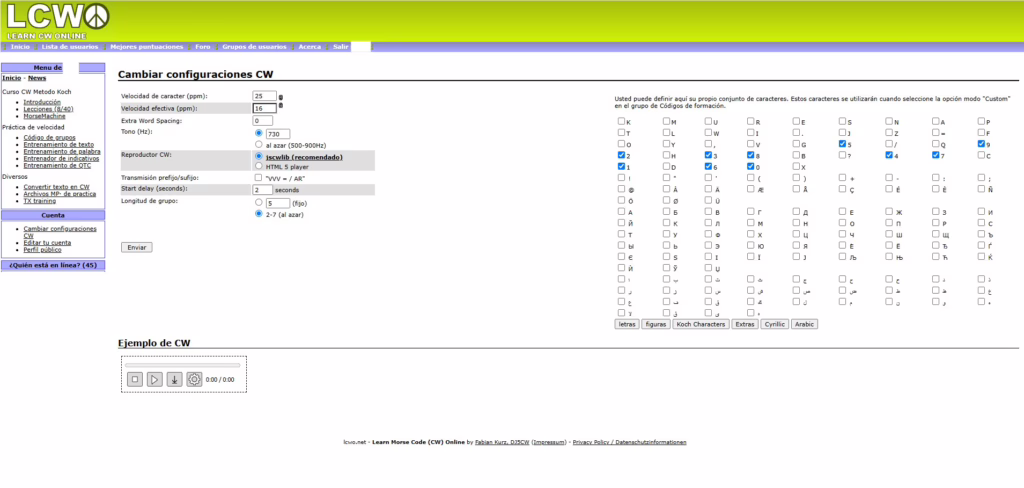1024x488 pixels.
Task: Open the CW player settings gear
Action: pos(194,379)
